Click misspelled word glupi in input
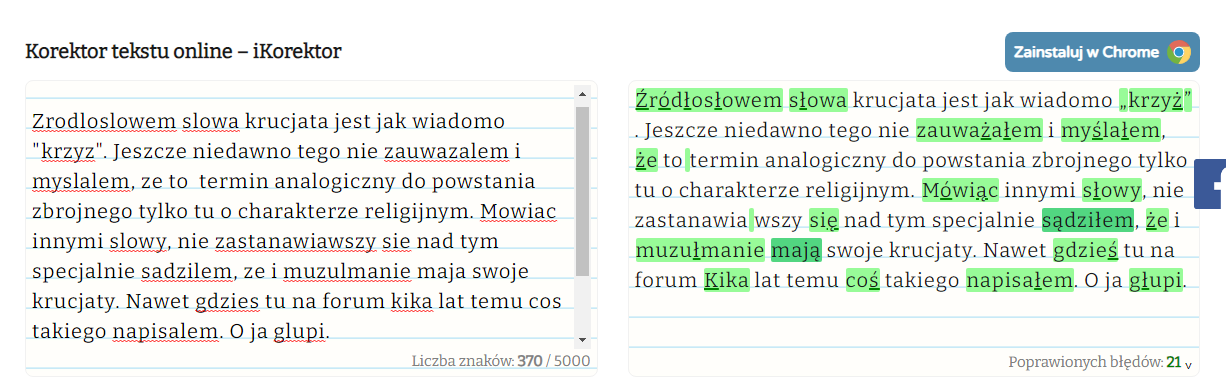This screenshot has width=1226, height=381. tap(299, 330)
